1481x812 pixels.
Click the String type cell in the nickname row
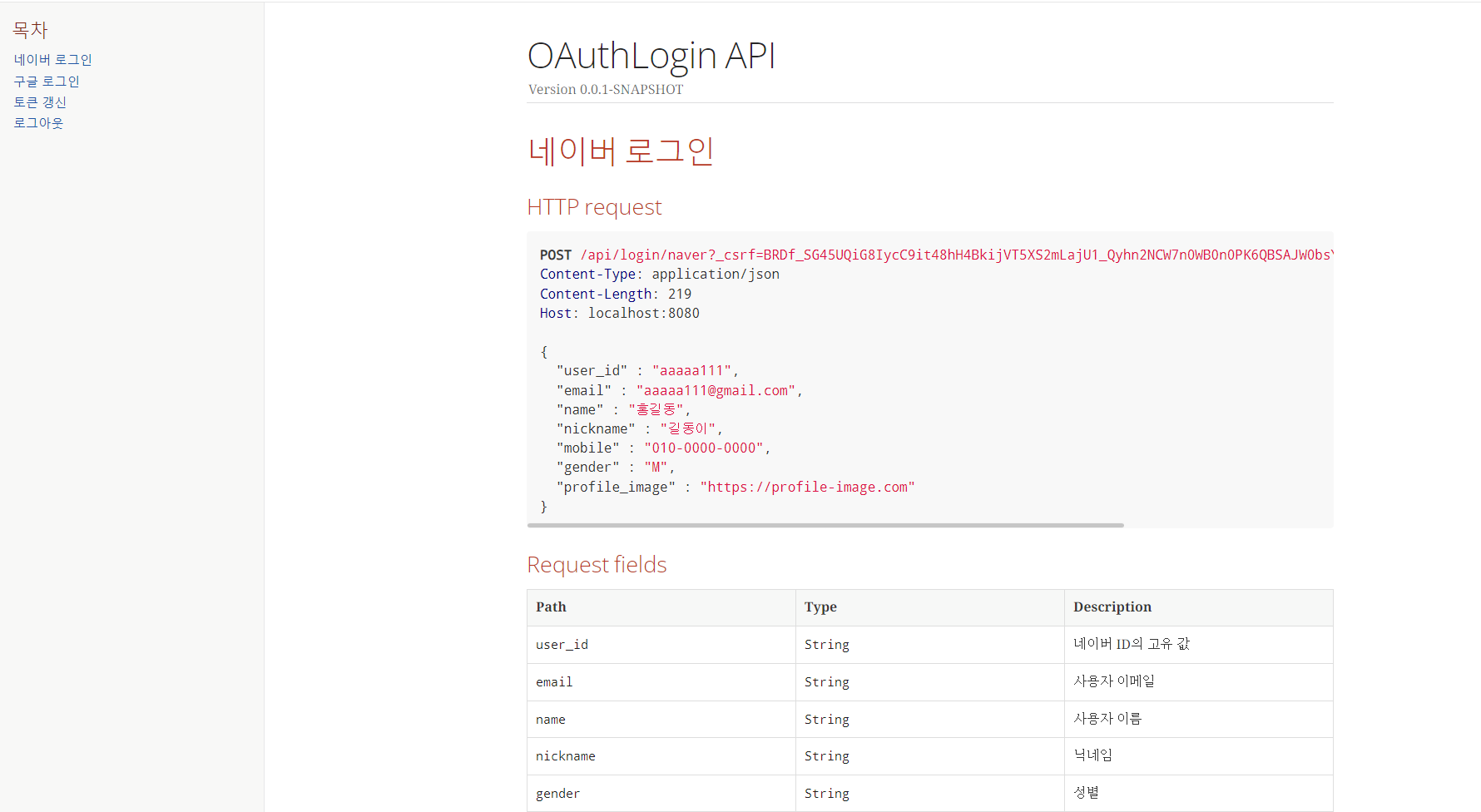(930, 756)
